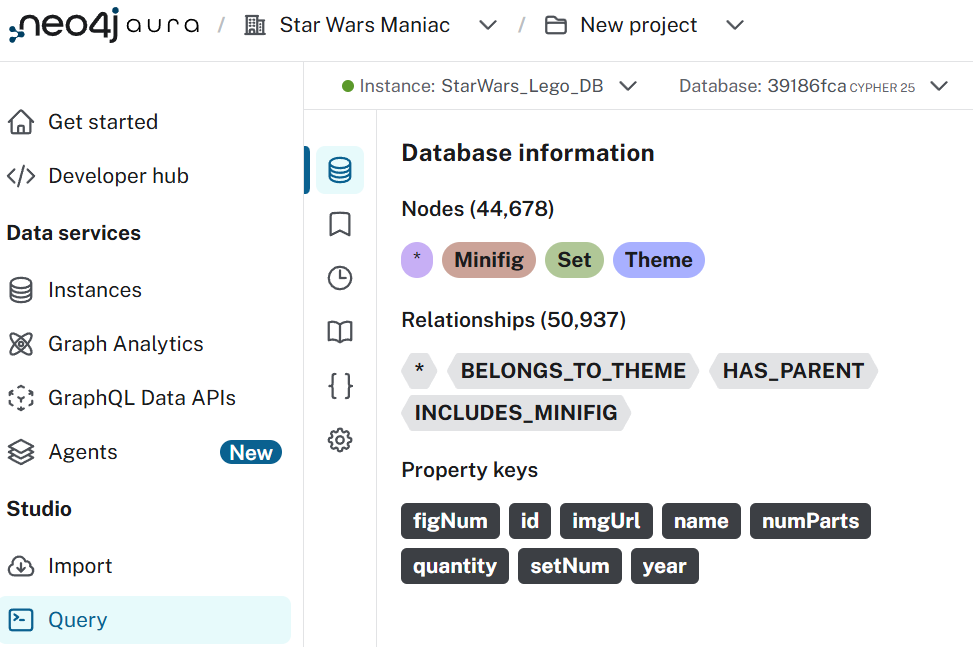Click the setNum property key
Viewport: 973px width, 647px height.
(570, 566)
